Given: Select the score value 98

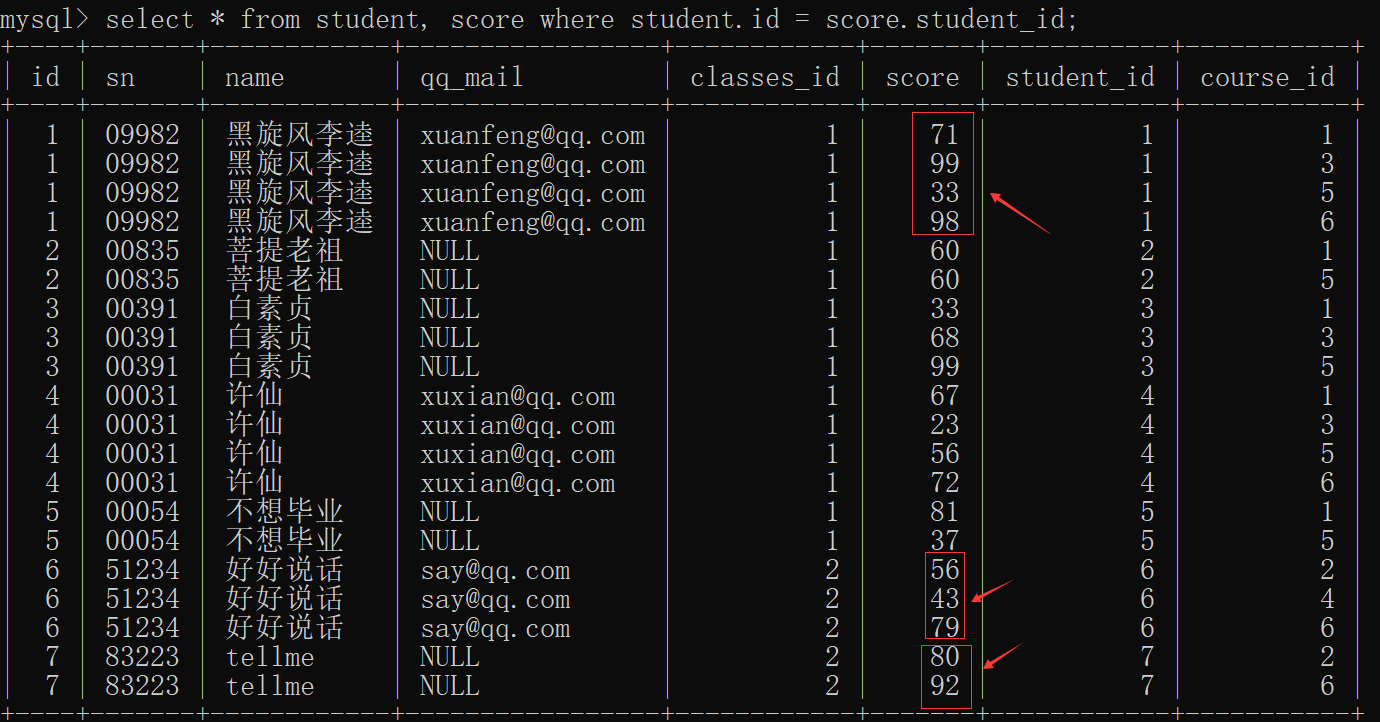Looking at the screenshot, I should [x=944, y=222].
